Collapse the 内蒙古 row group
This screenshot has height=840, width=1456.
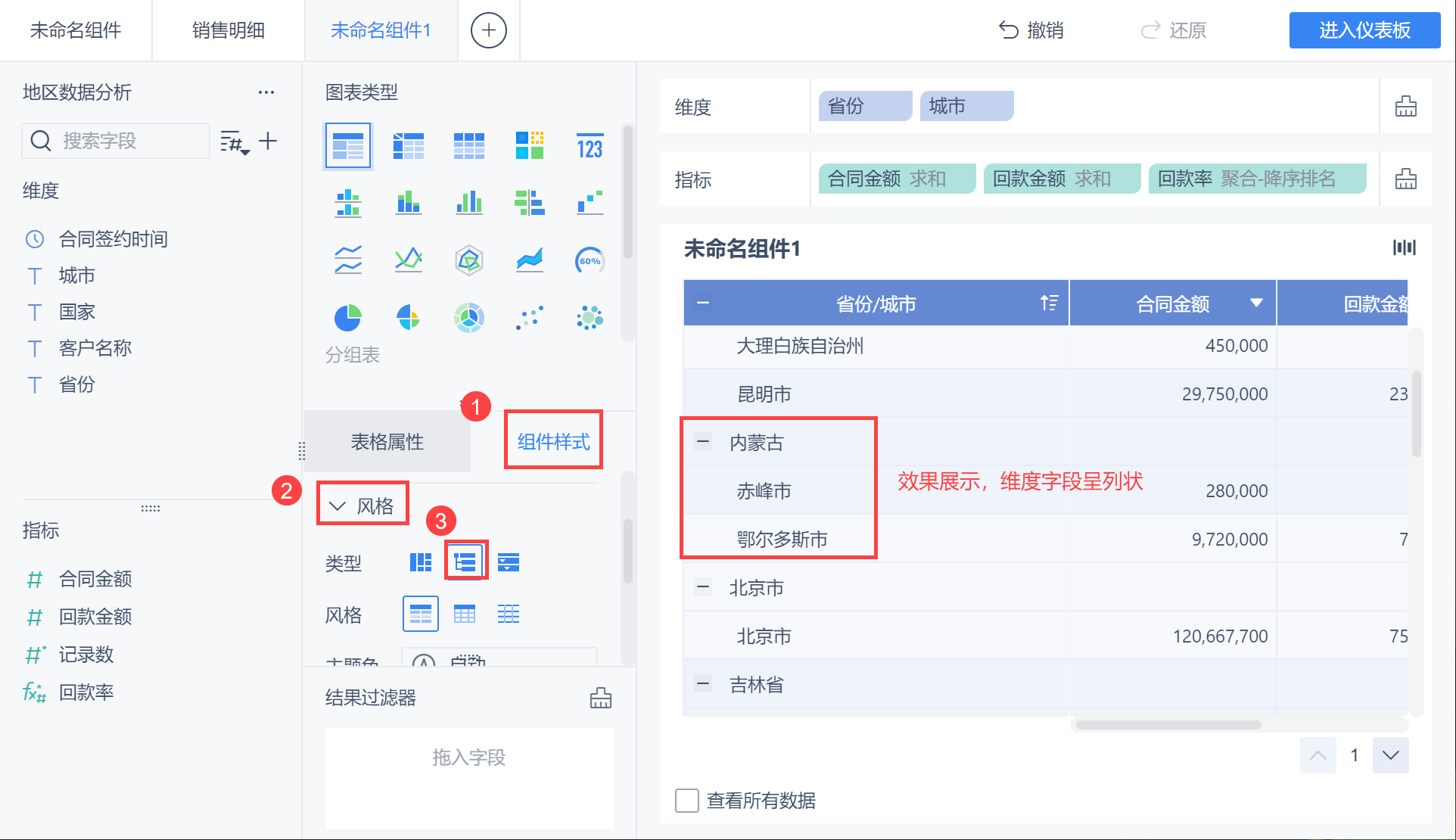click(703, 442)
